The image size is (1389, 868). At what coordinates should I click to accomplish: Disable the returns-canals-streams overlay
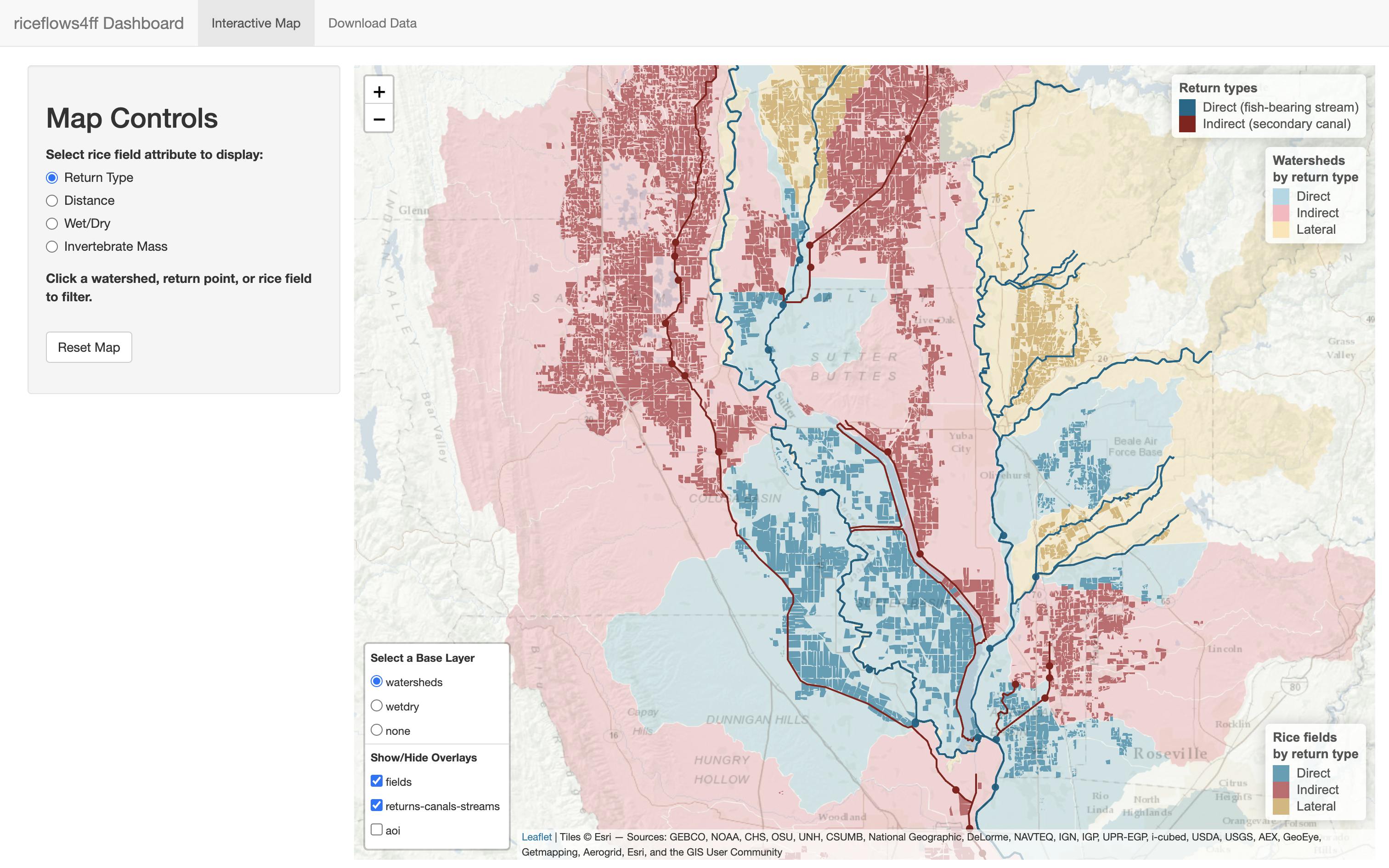point(377,806)
